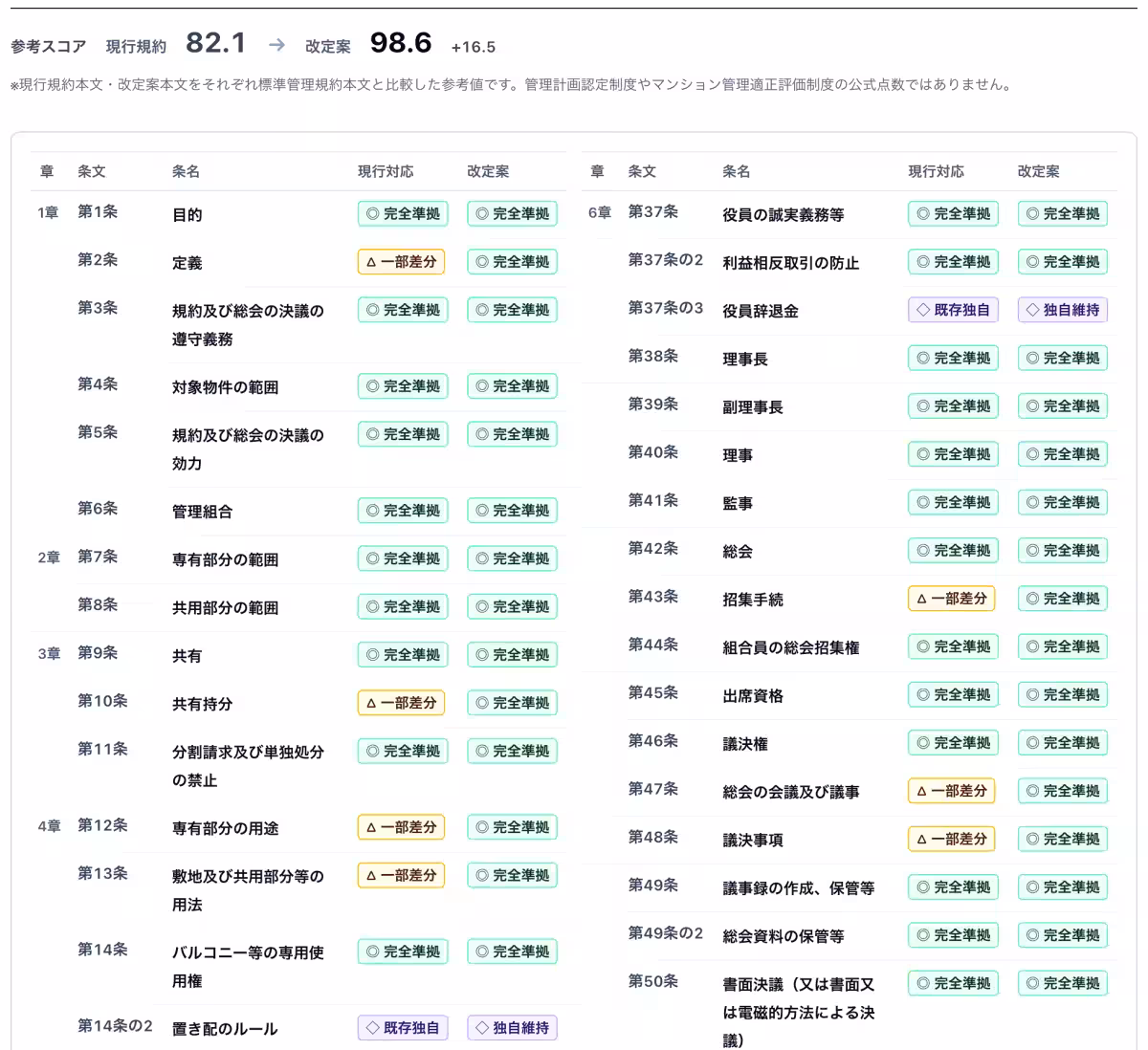The image size is (1148, 1050).
Task: Click the 一部差分 badge for 第10条 共有持分
Action: tap(401, 703)
